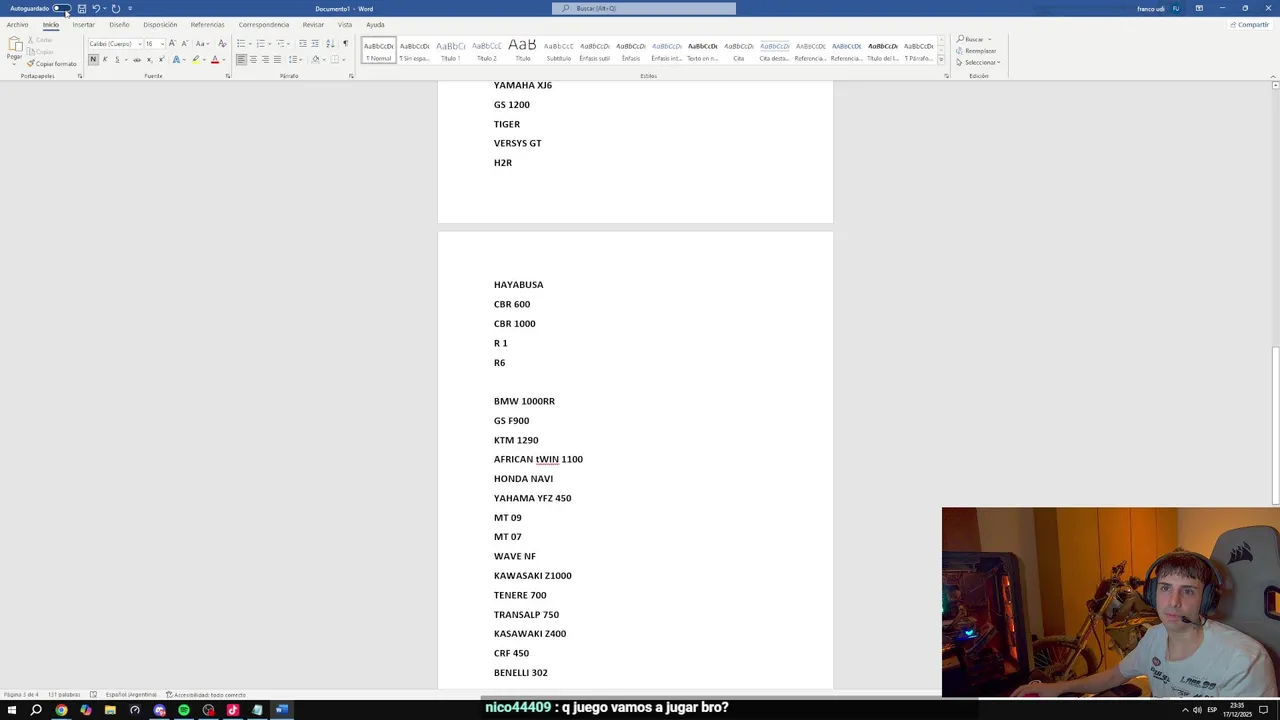
Task: Apply the Título 1 style
Action: point(450,50)
